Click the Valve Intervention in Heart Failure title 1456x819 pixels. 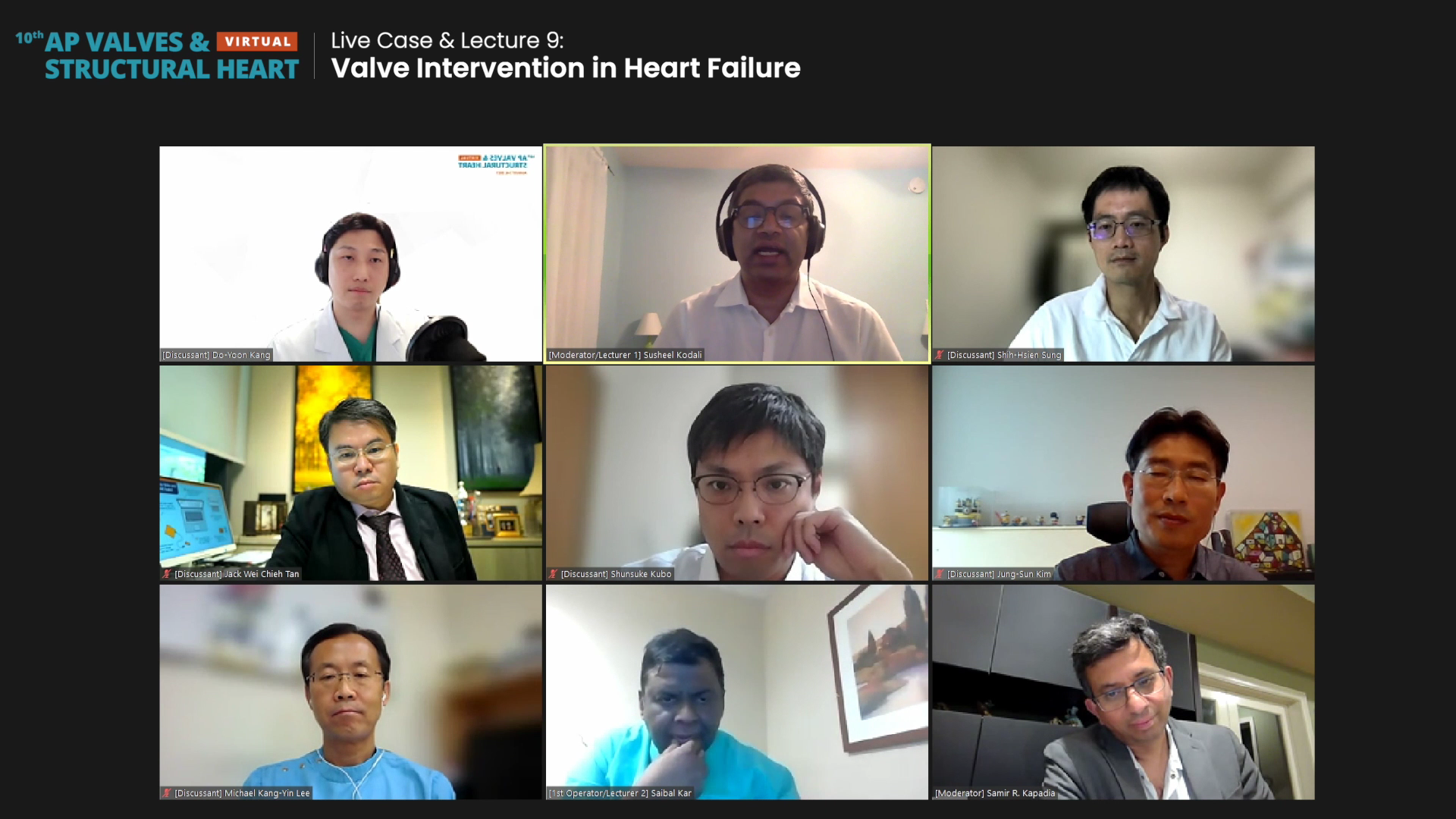(x=566, y=68)
